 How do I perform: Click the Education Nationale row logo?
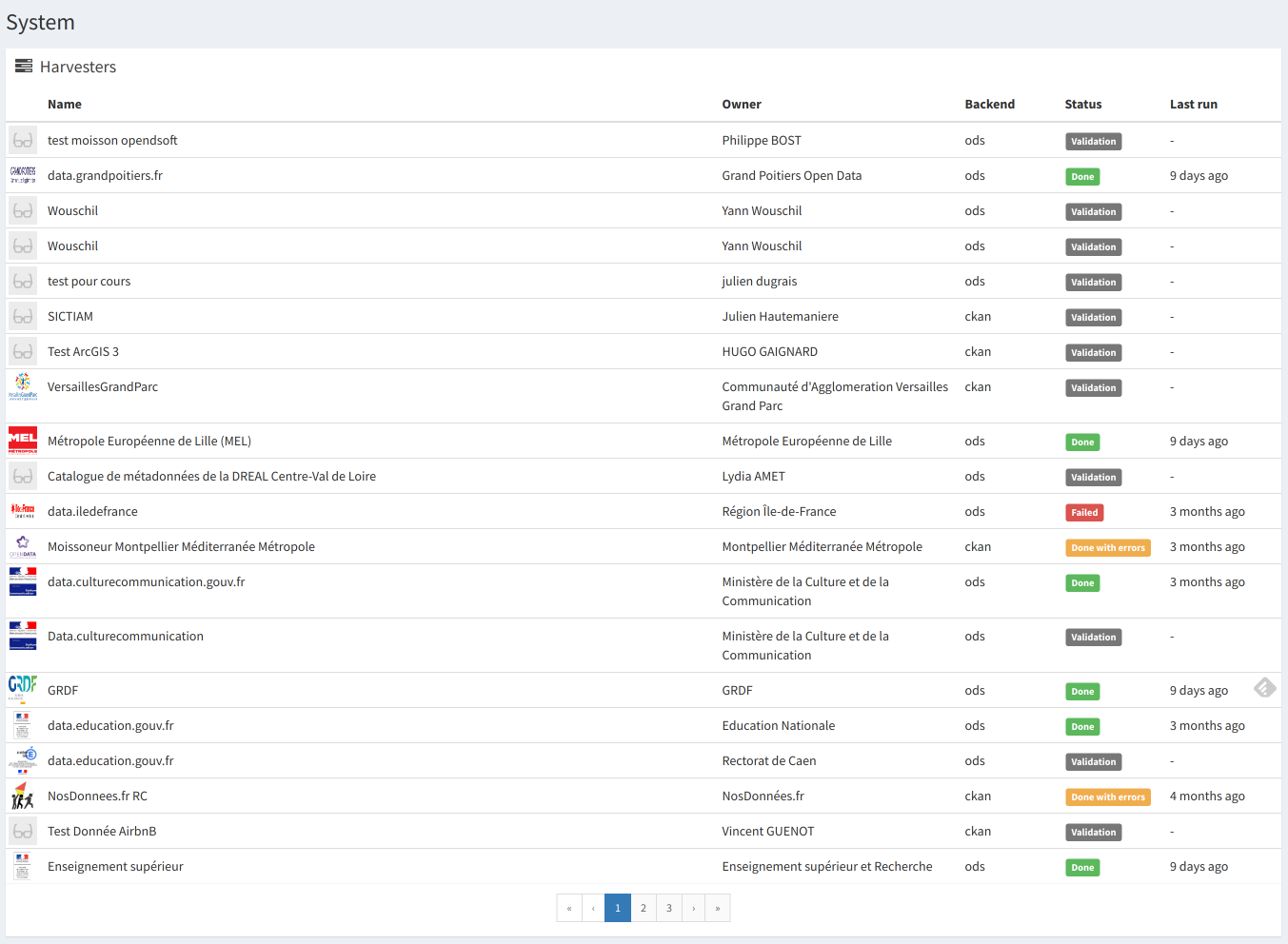23,725
